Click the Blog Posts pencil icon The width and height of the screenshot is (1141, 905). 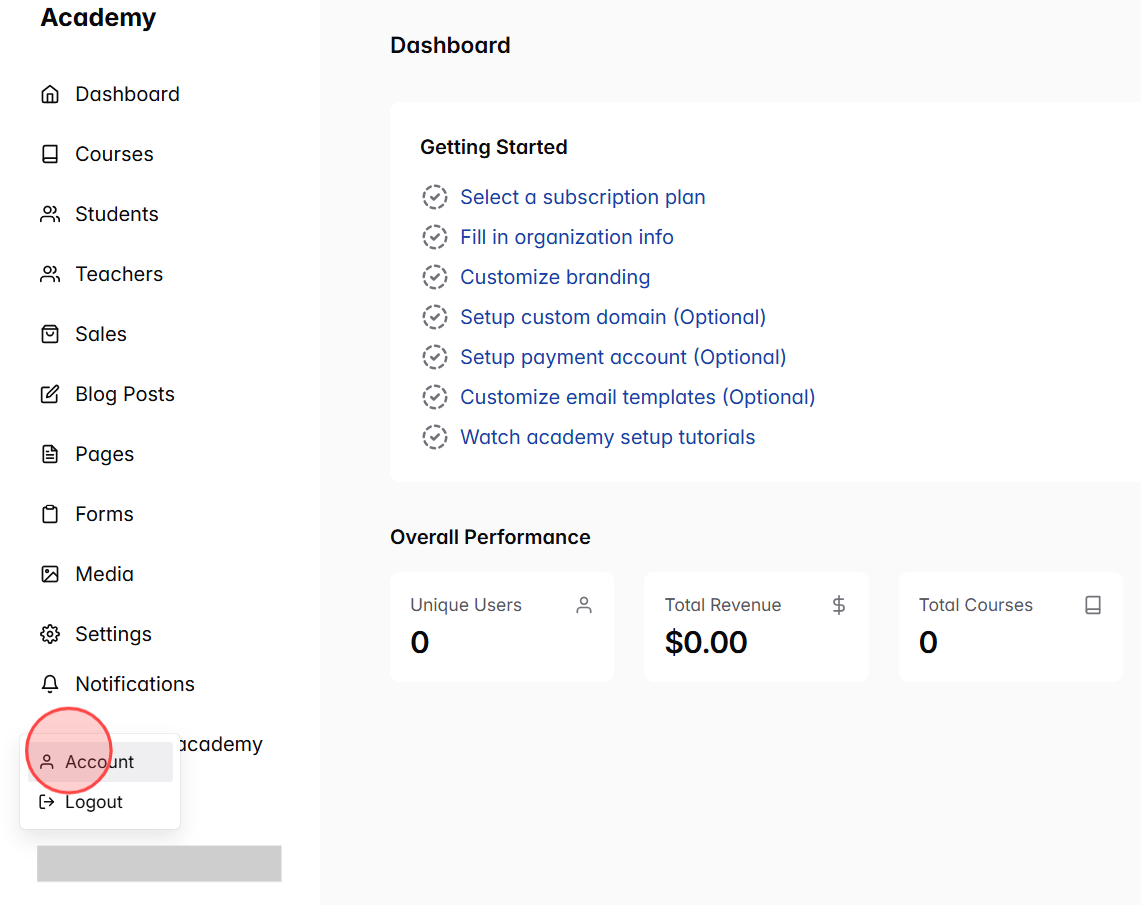[50, 393]
